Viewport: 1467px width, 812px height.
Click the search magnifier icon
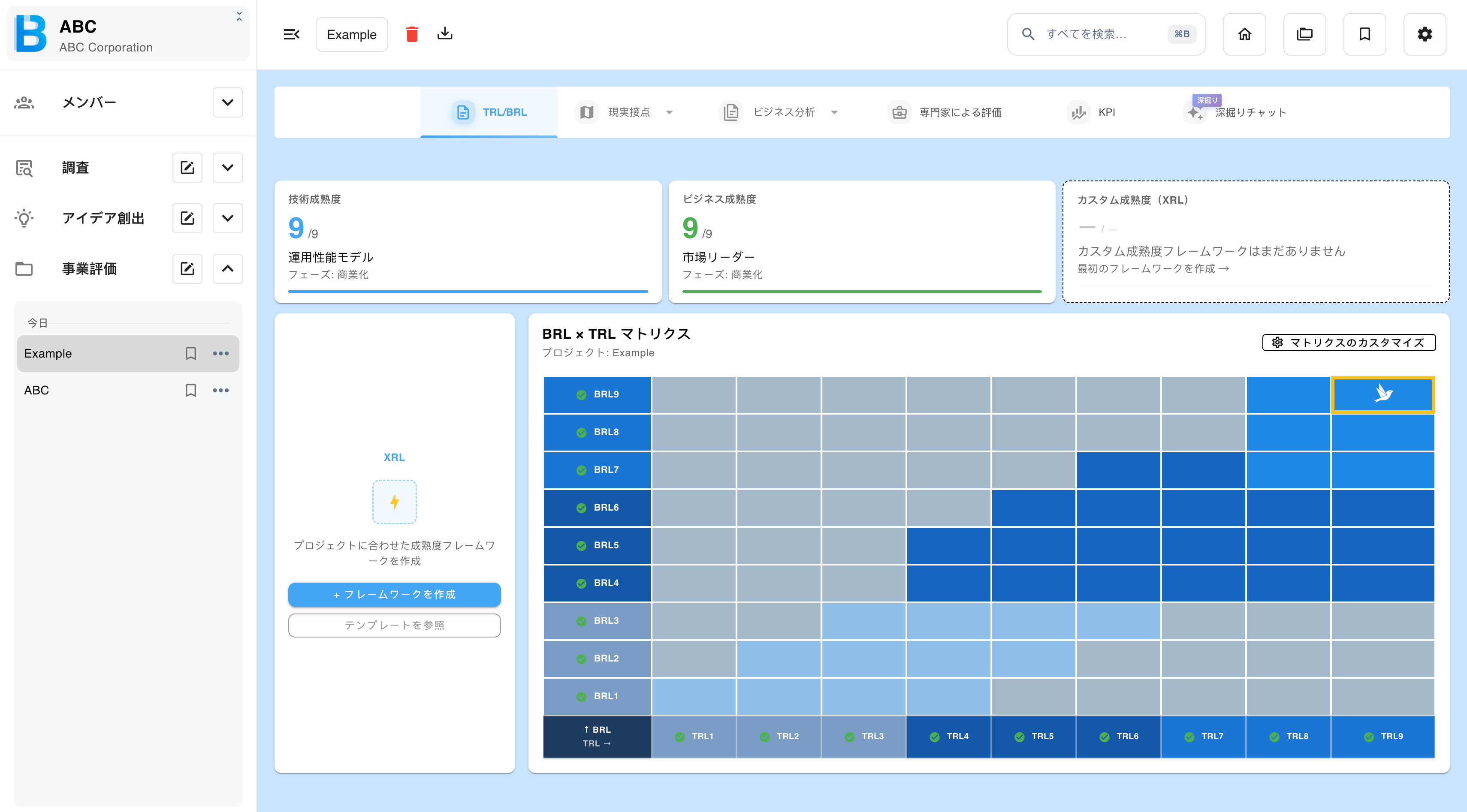pyautogui.click(x=1028, y=34)
